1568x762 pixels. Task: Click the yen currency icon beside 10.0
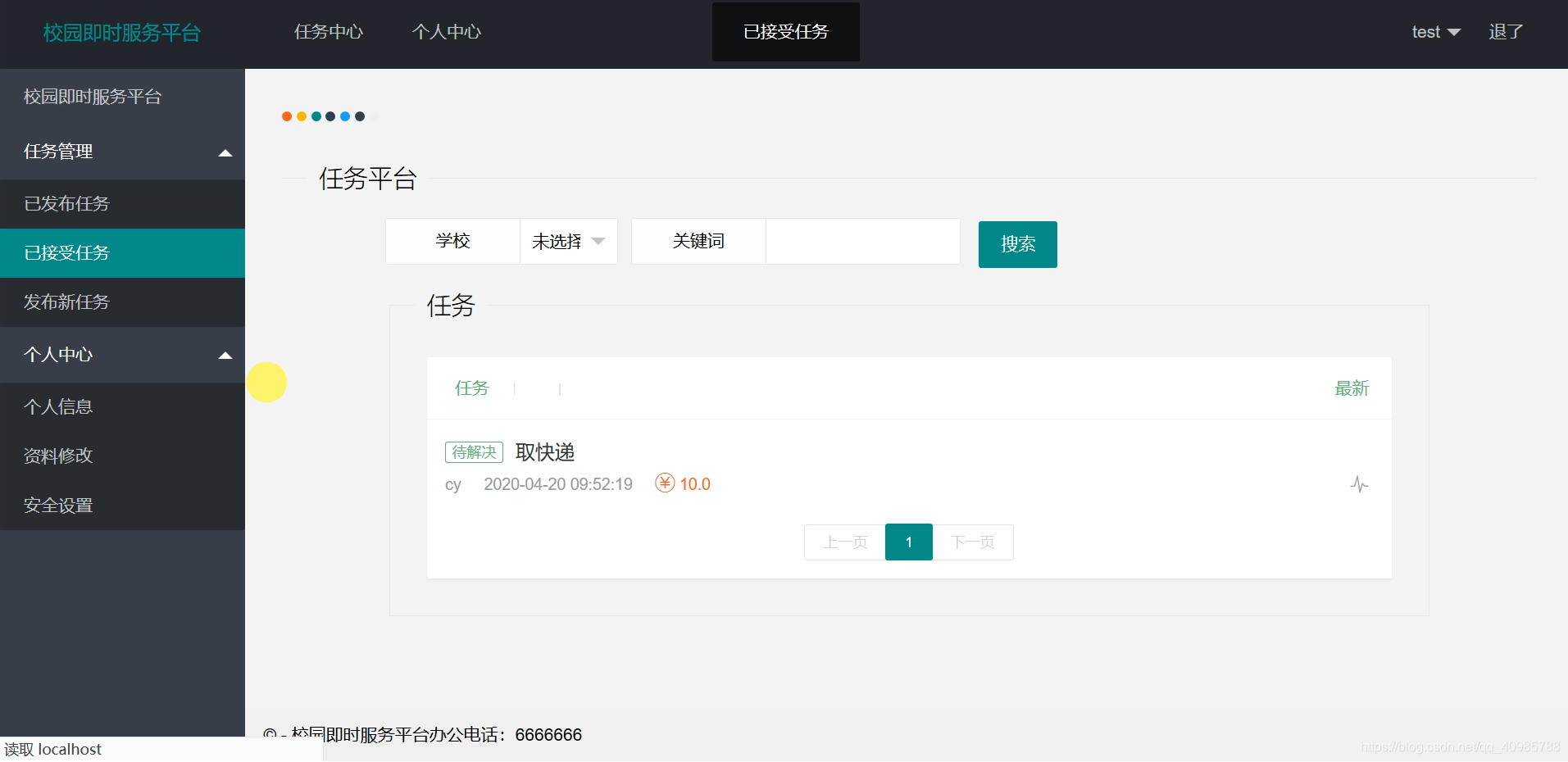[x=665, y=483]
